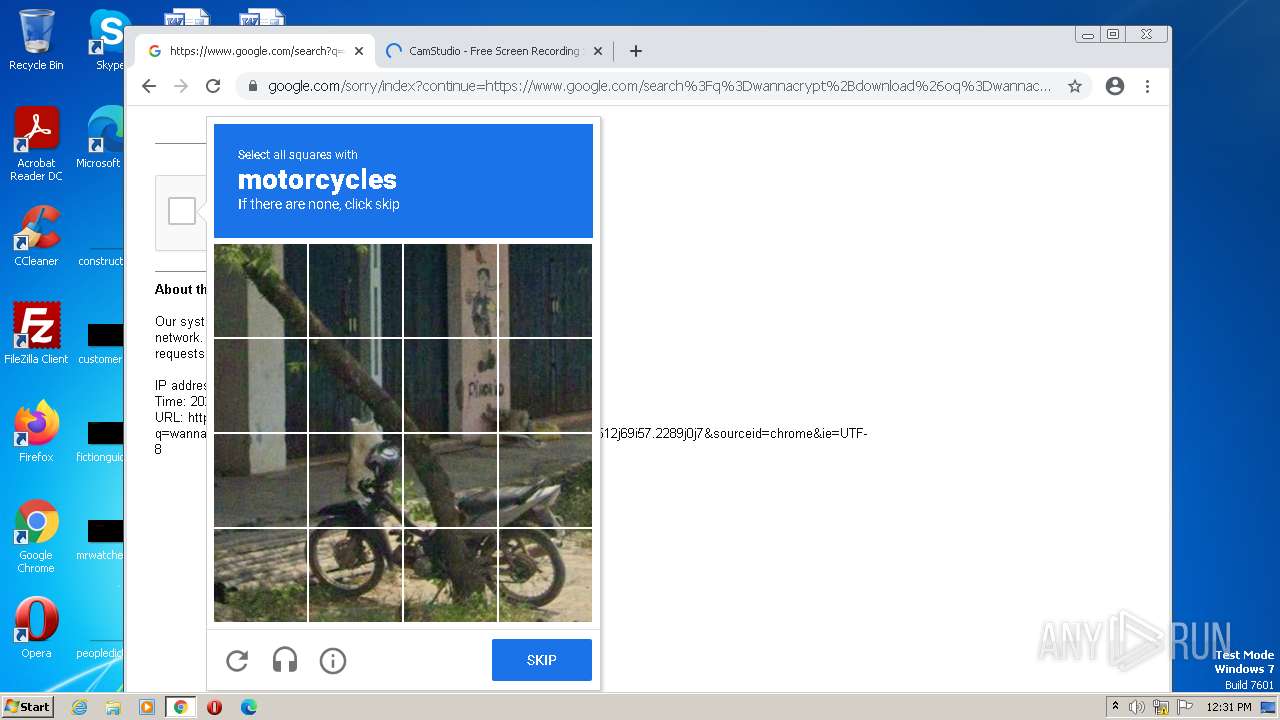This screenshot has height=720, width=1280.
Task: Launch Opera desktop shortcut
Action: (x=36, y=628)
